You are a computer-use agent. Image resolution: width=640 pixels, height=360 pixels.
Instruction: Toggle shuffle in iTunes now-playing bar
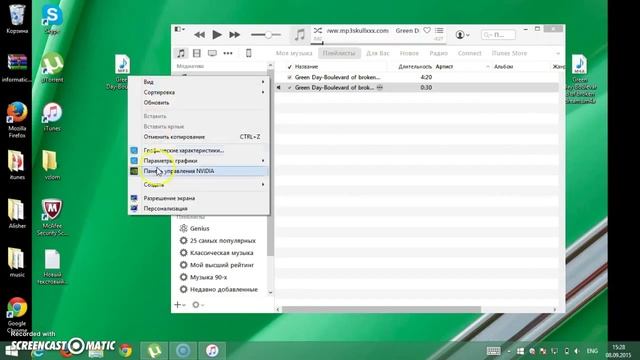[x=318, y=31]
